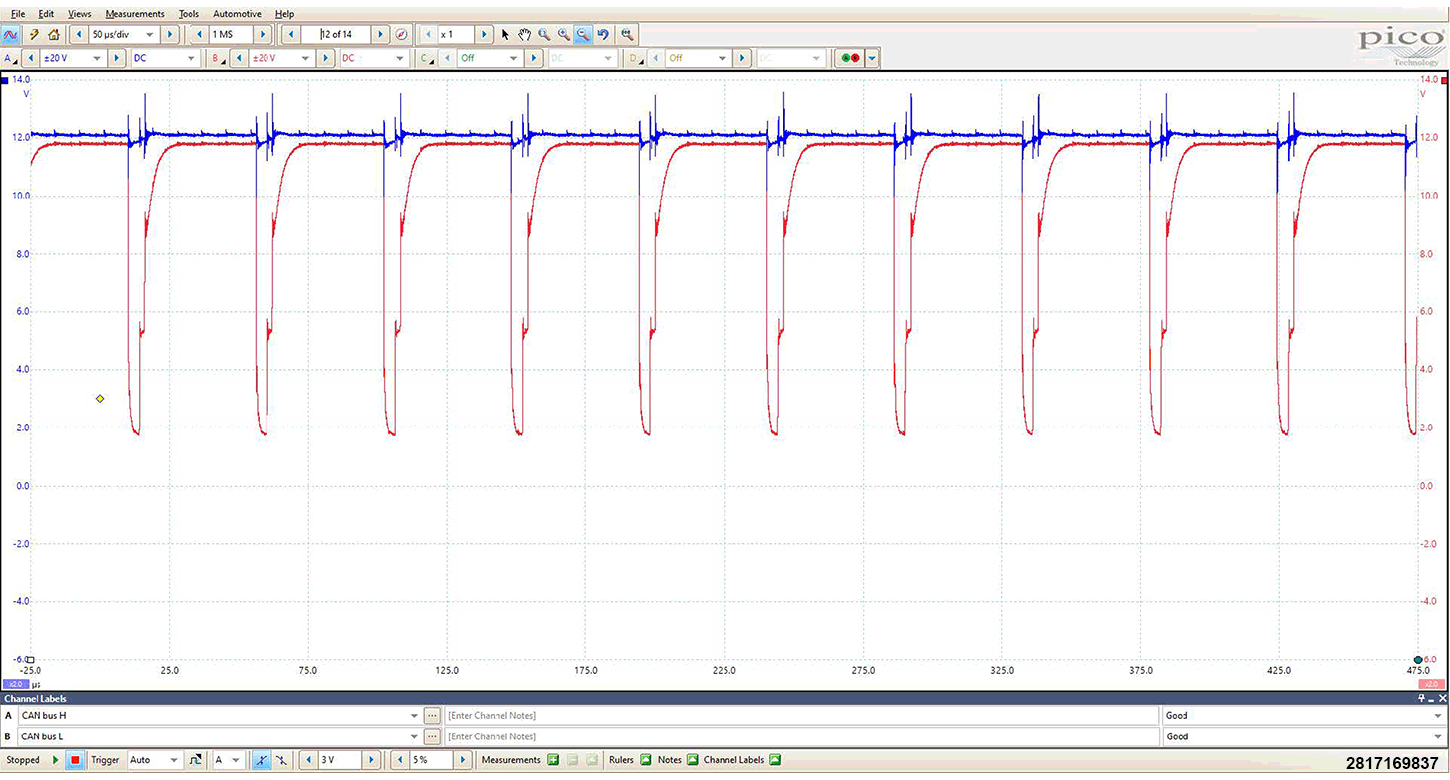Select the hand pan tool
Viewport: 1450px width, 780px height.
(x=524, y=34)
